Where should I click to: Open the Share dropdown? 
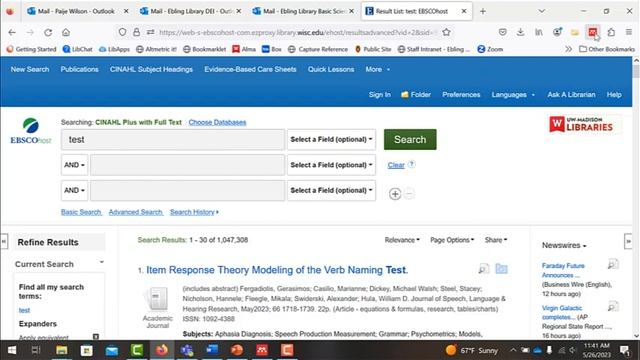pos(496,240)
